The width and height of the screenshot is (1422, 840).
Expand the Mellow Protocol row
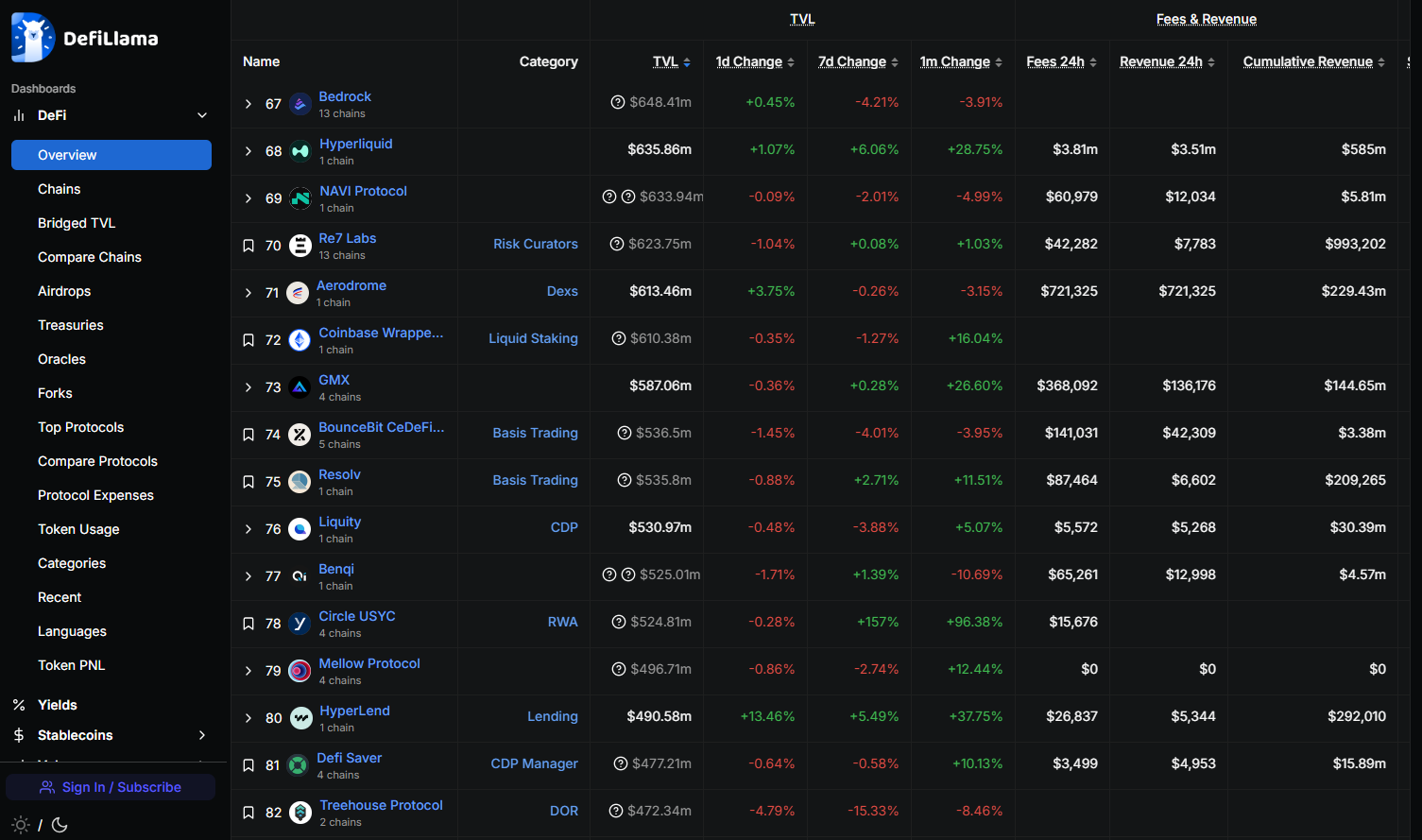[248, 671]
